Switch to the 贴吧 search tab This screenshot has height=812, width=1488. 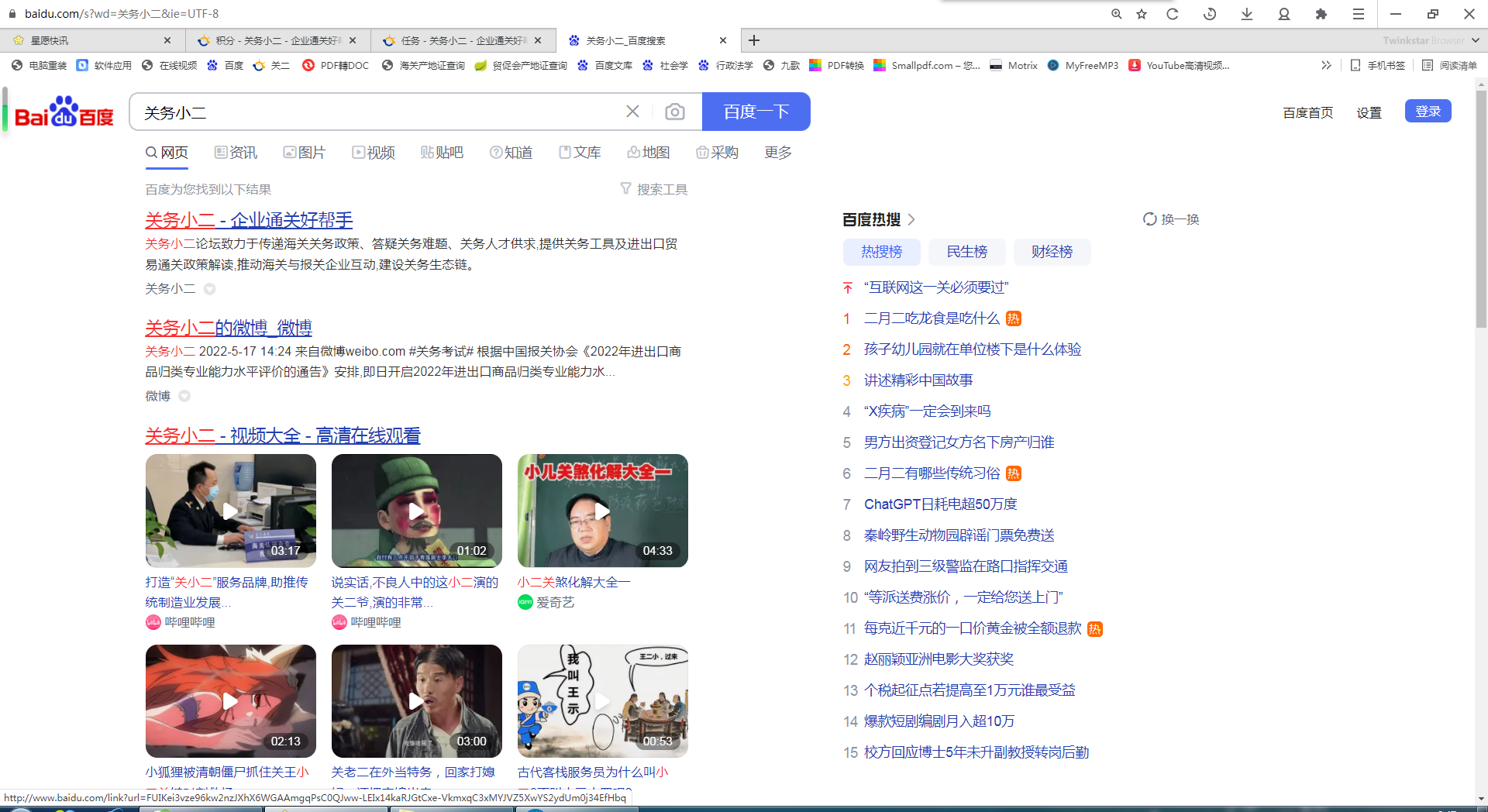[442, 153]
